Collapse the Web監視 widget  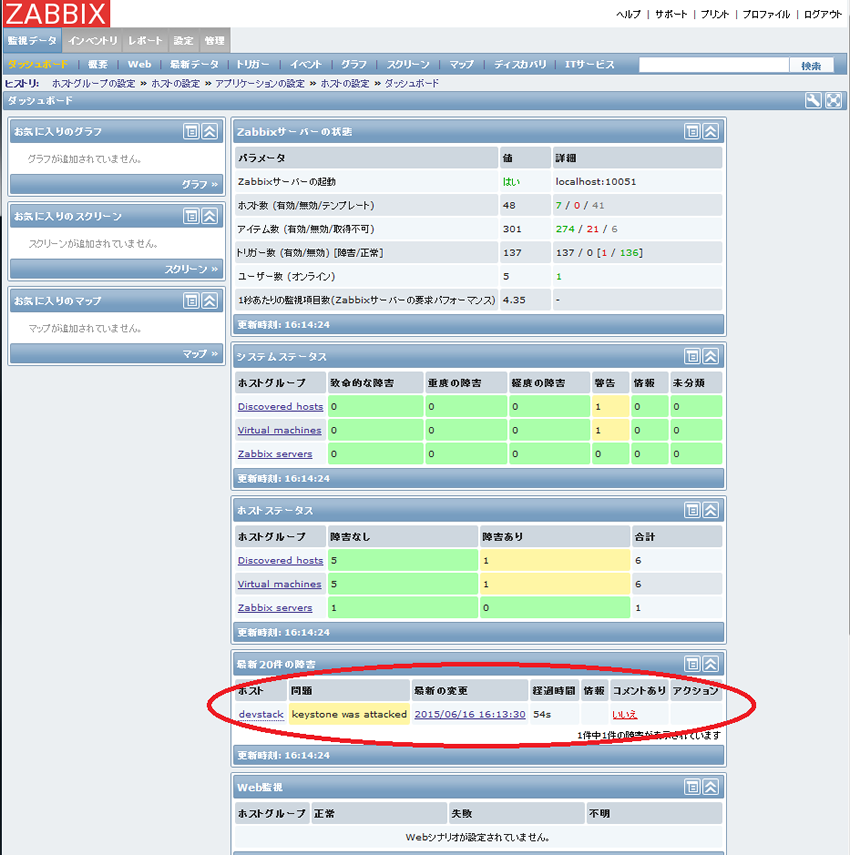710,787
